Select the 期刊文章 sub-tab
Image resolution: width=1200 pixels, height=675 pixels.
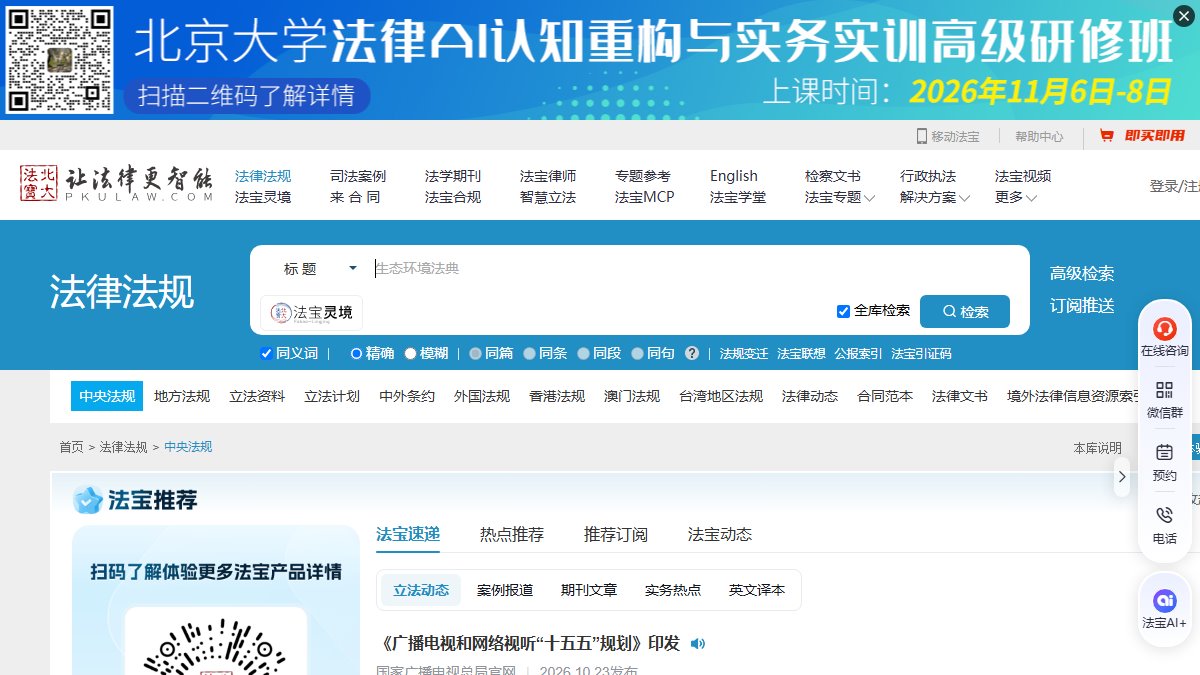tap(589, 590)
